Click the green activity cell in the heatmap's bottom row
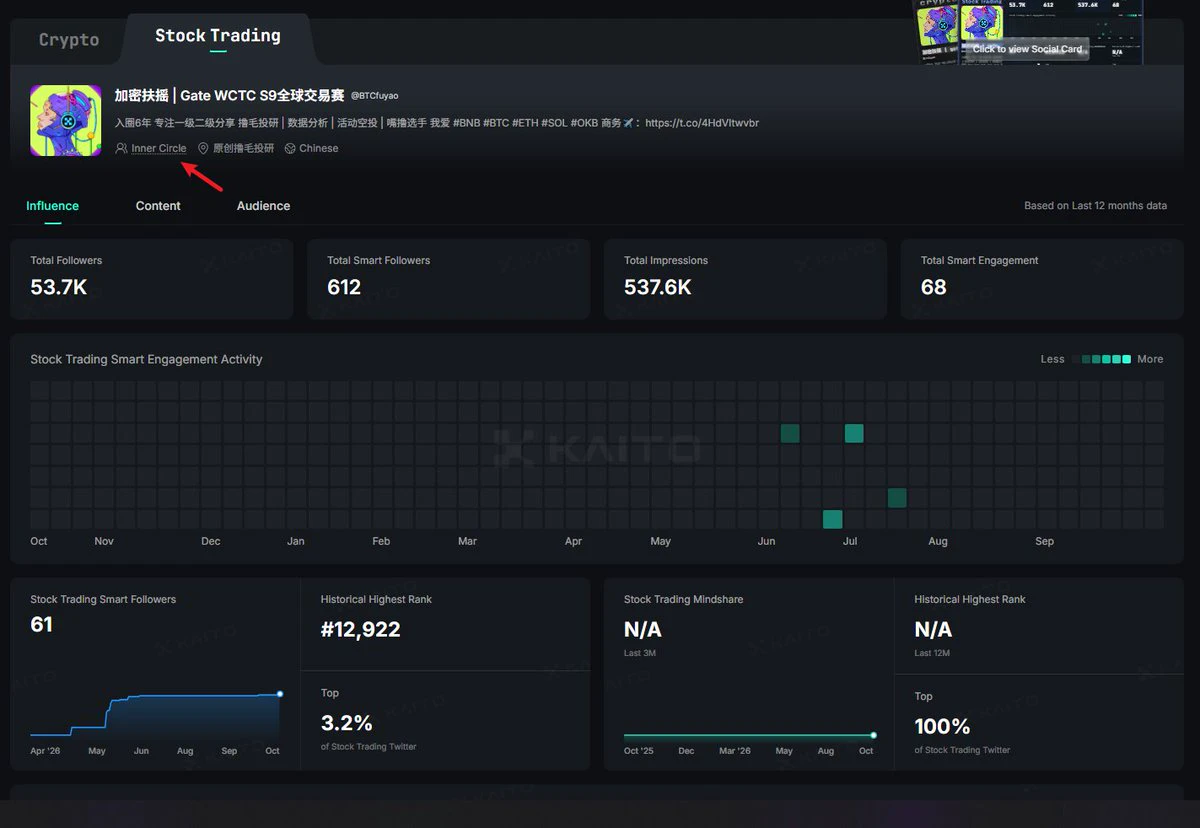The width and height of the screenshot is (1200, 828). click(832, 519)
